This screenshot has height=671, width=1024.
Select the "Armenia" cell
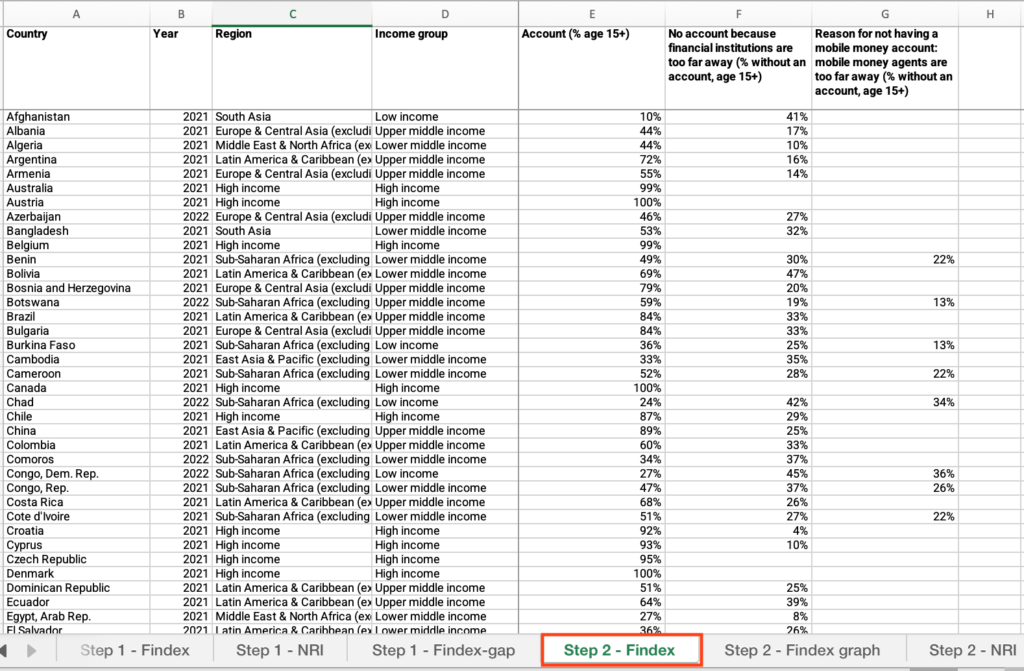point(76,174)
